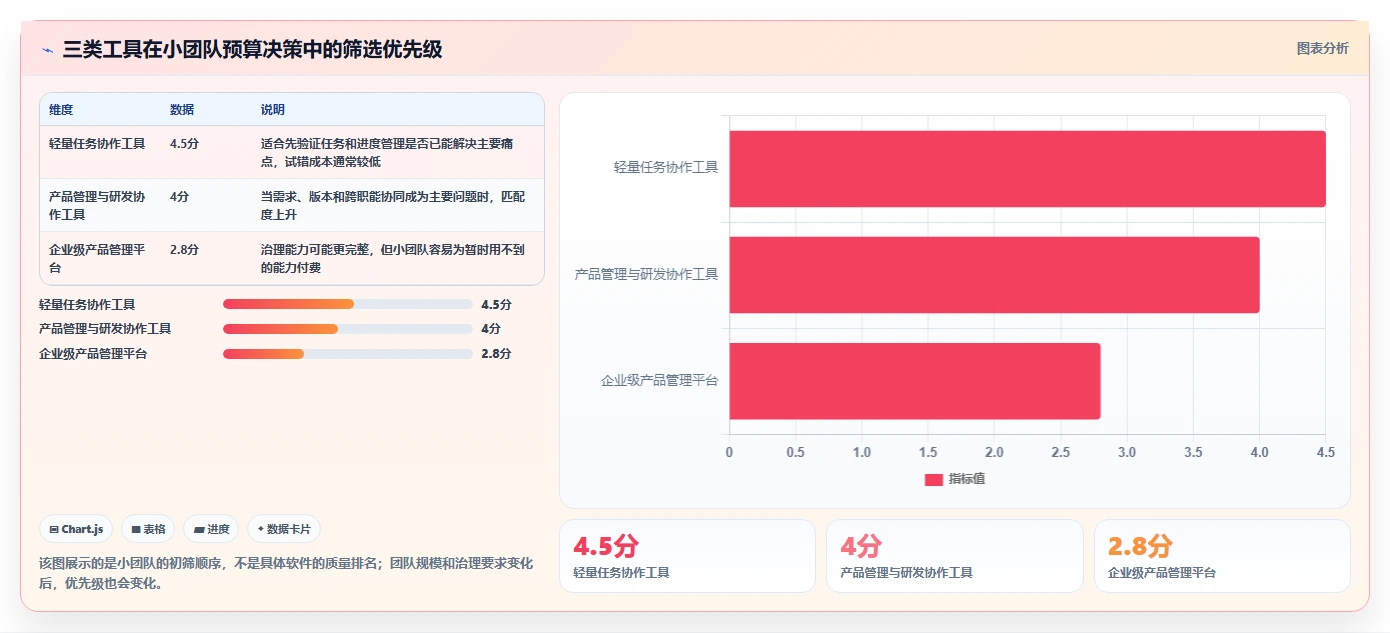This screenshot has height=633, width=1390.
Task: Click the chart title 三类工具在小团队预算决策中的筛选优先级
Action: tap(252, 50)
